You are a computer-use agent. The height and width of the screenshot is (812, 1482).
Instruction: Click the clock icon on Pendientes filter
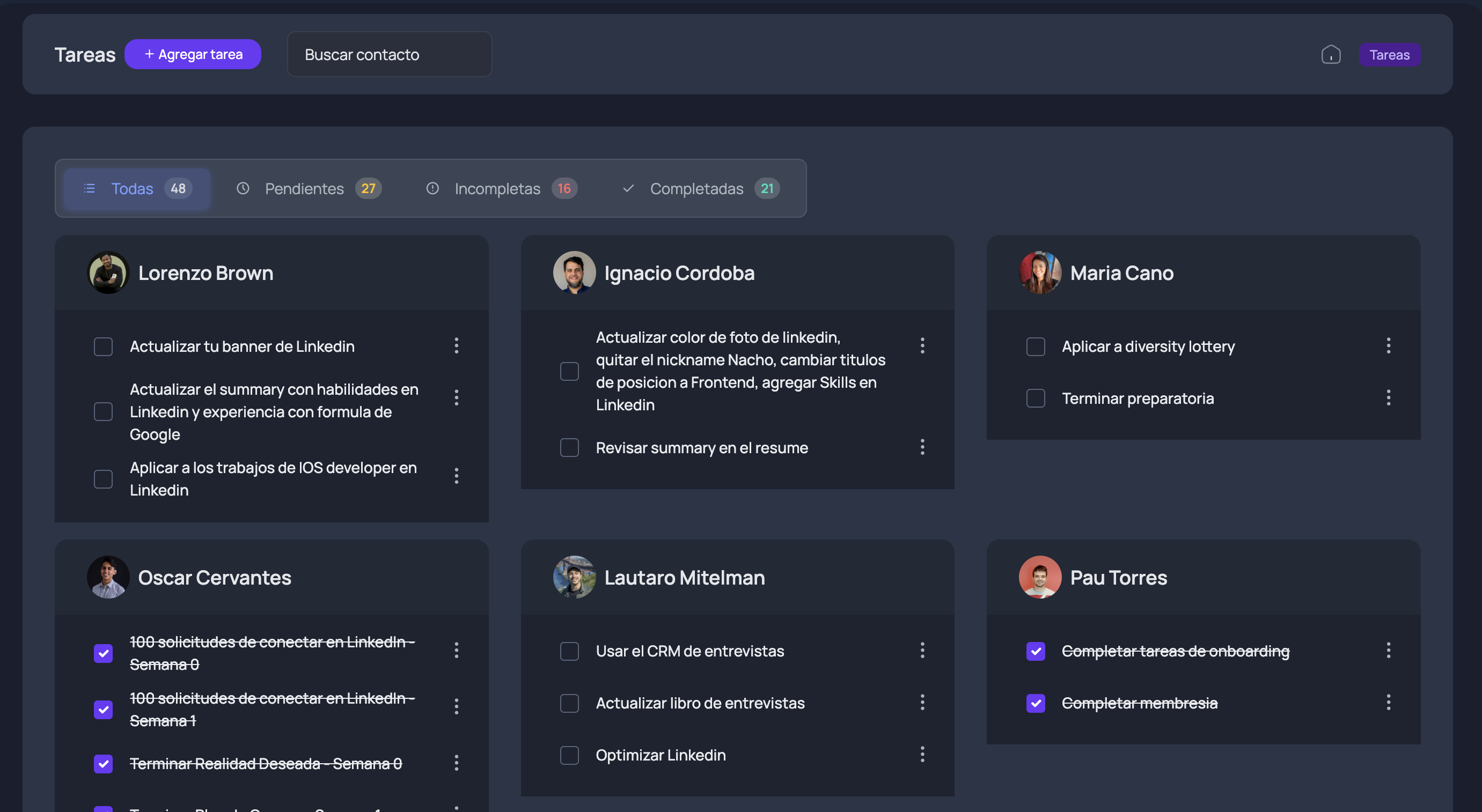[x=243, y=188]
